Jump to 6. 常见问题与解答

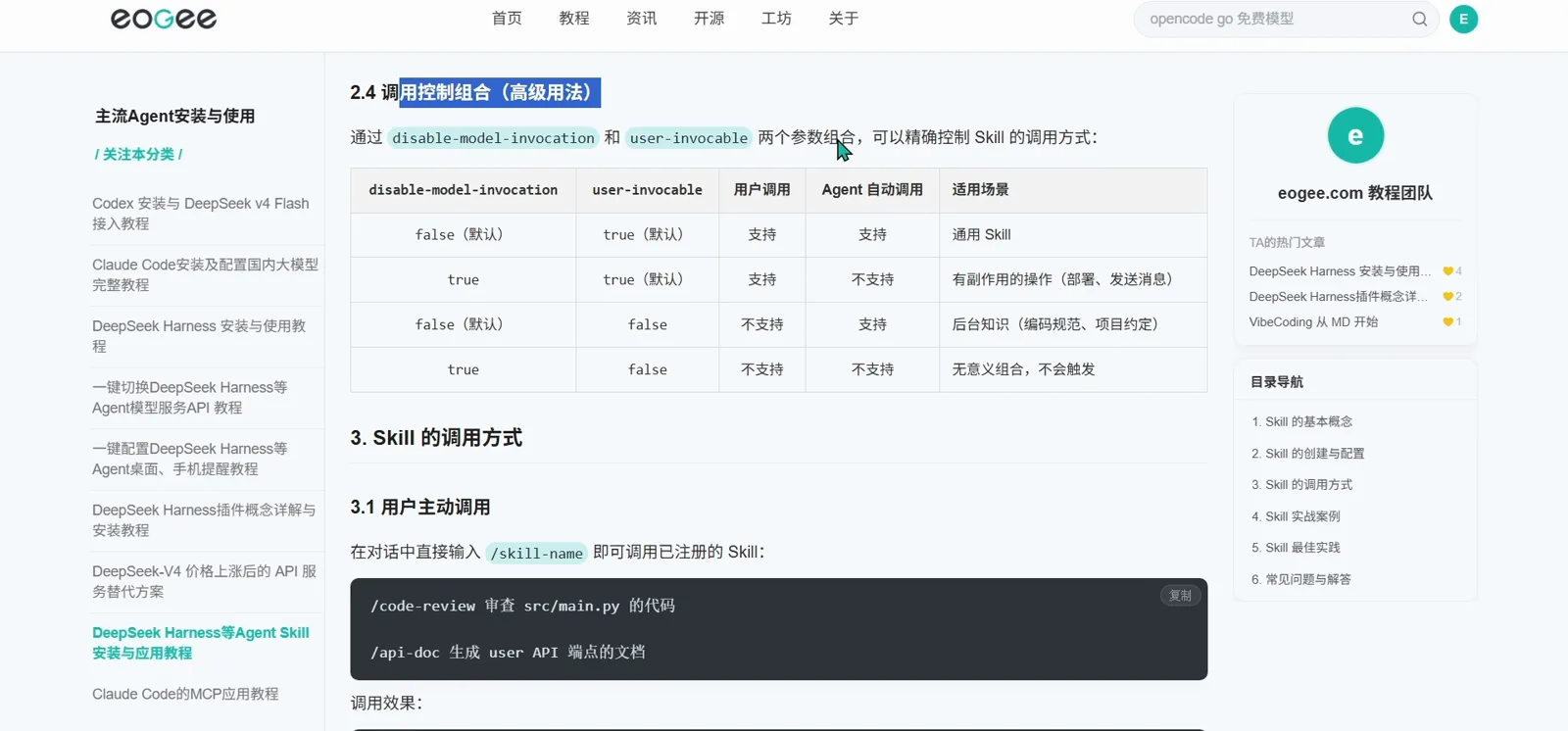(x=1301, y=580)
